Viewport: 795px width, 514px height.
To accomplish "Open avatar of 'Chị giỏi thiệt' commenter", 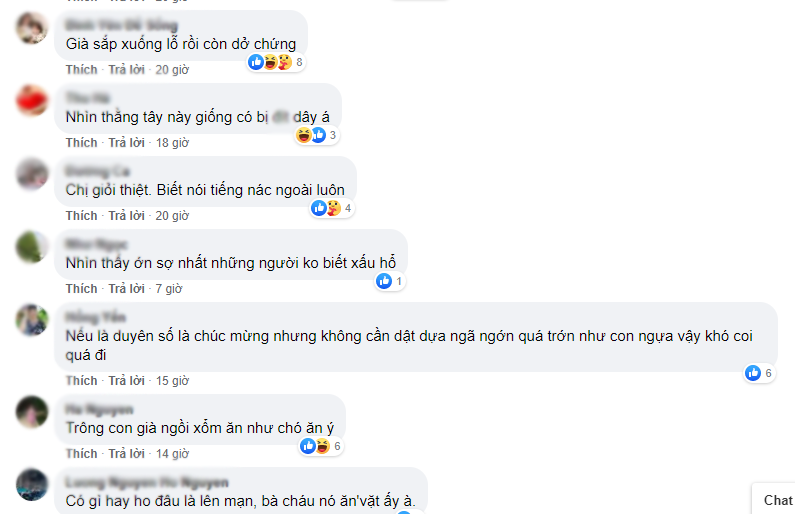I will click(32, 173).
